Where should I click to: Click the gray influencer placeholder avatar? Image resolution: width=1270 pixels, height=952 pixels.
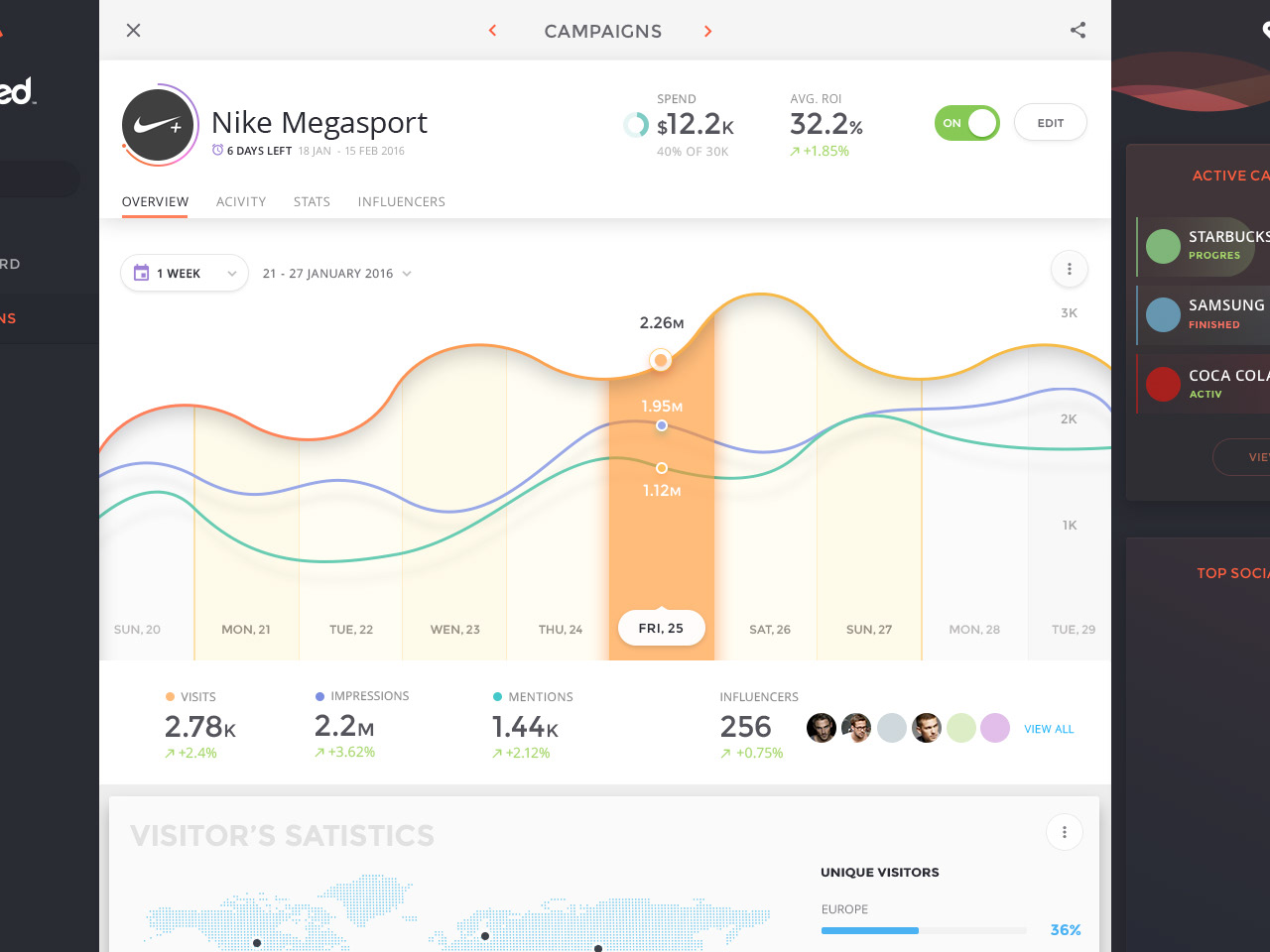click(892, 728)
